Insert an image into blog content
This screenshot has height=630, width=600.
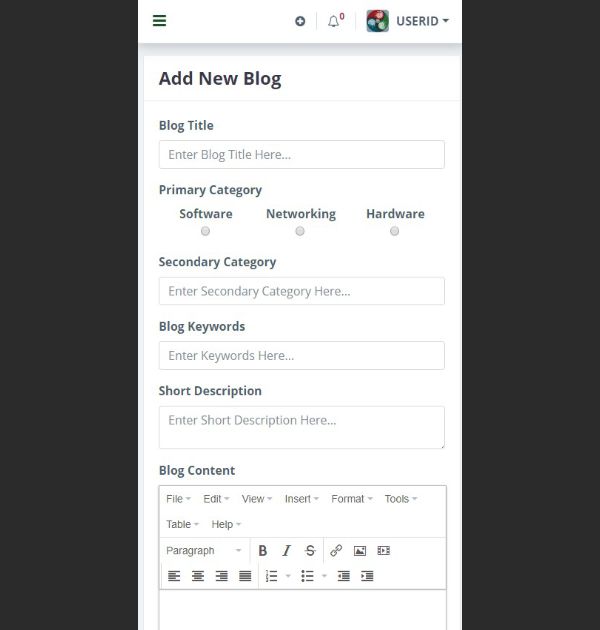pyautogui.click(x=360, y=550)
